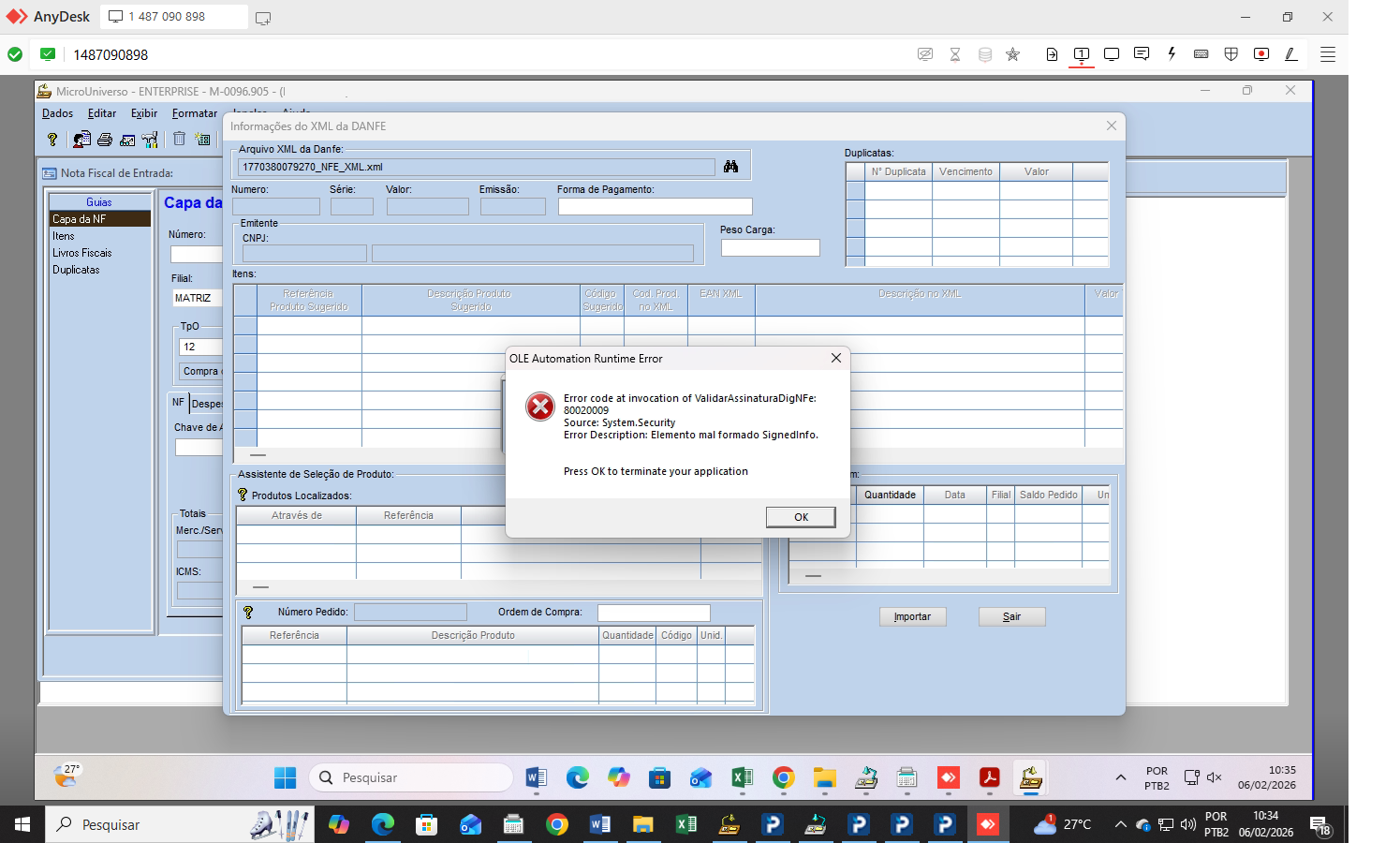Image resolution: width=1400 pixels, height=843 pixels.
Task: Open AnyDesk chat speech bubble icon
Action: pyautogui.click(x=1142, y=54)
